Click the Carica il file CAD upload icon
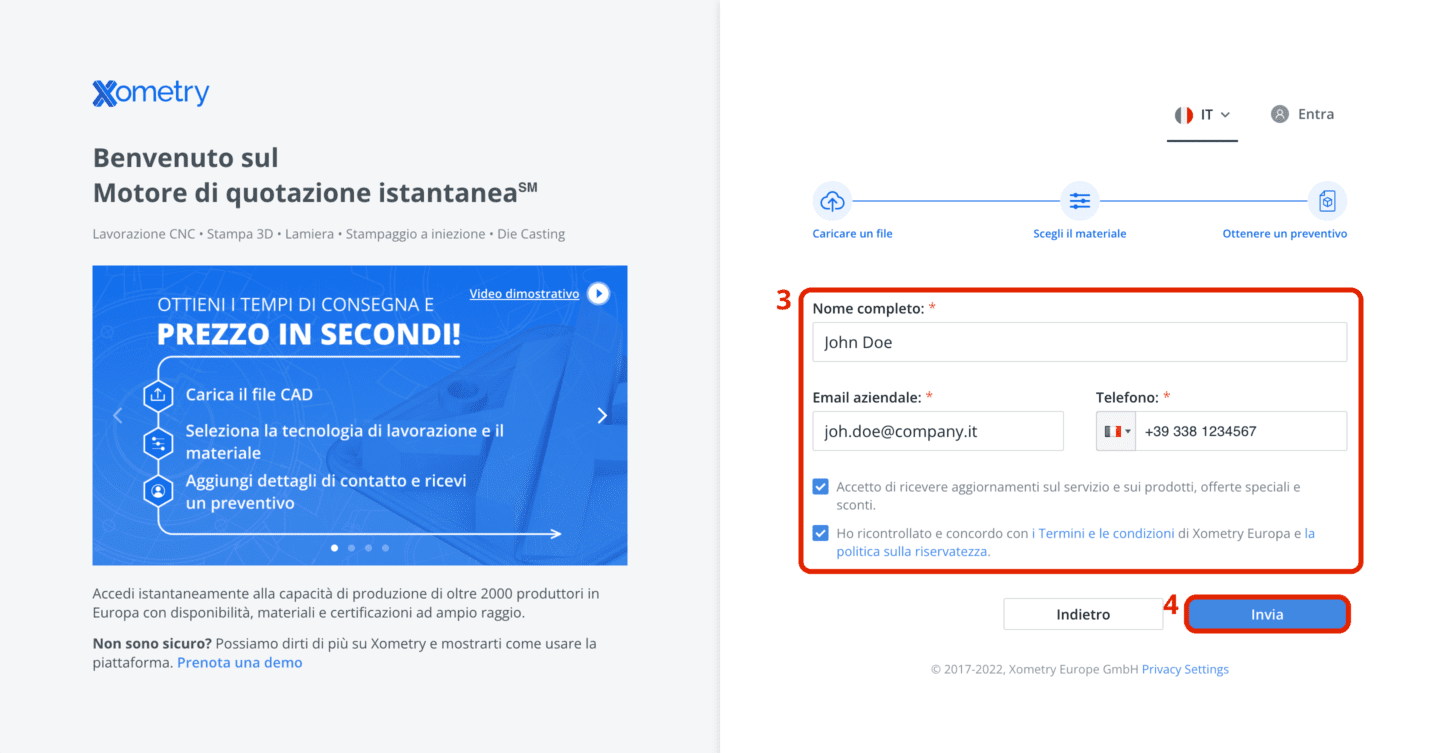Image resolution: width=1440 pixels, height=753 pixels. click(157, 395)
